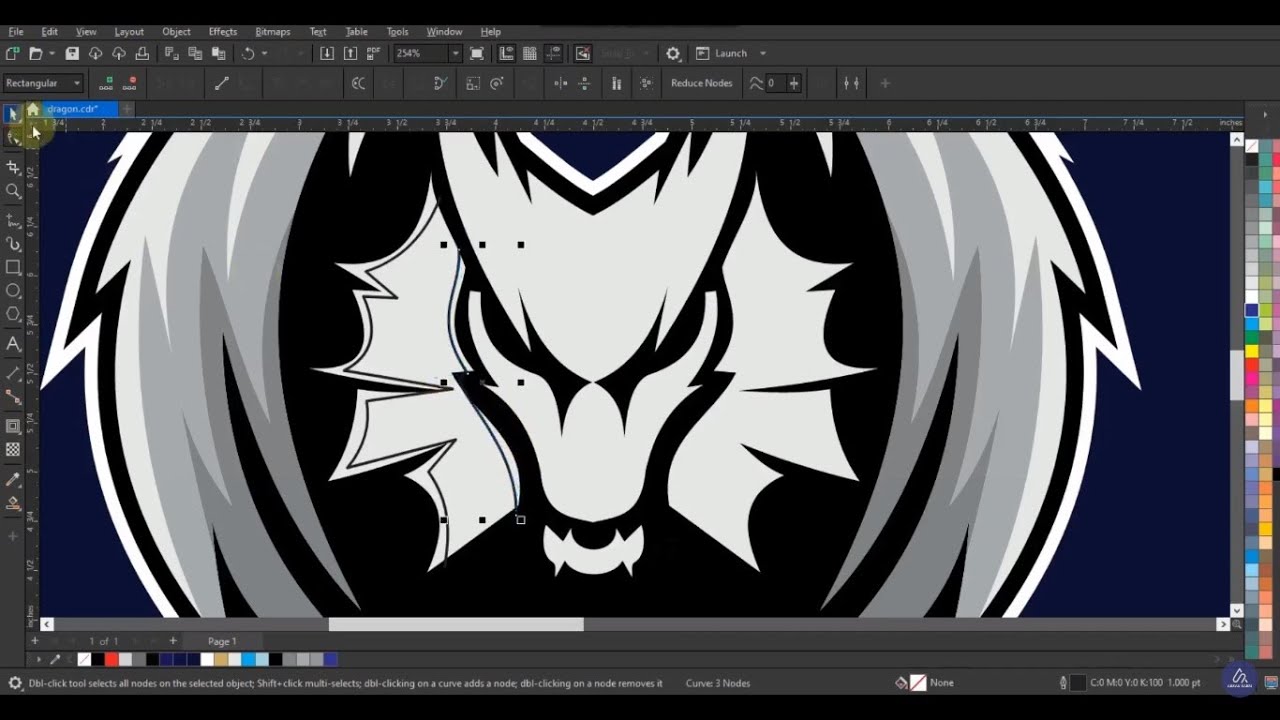The image size is (1280, 720).
Task: Open the Layout menu
Action: [129, 31]
